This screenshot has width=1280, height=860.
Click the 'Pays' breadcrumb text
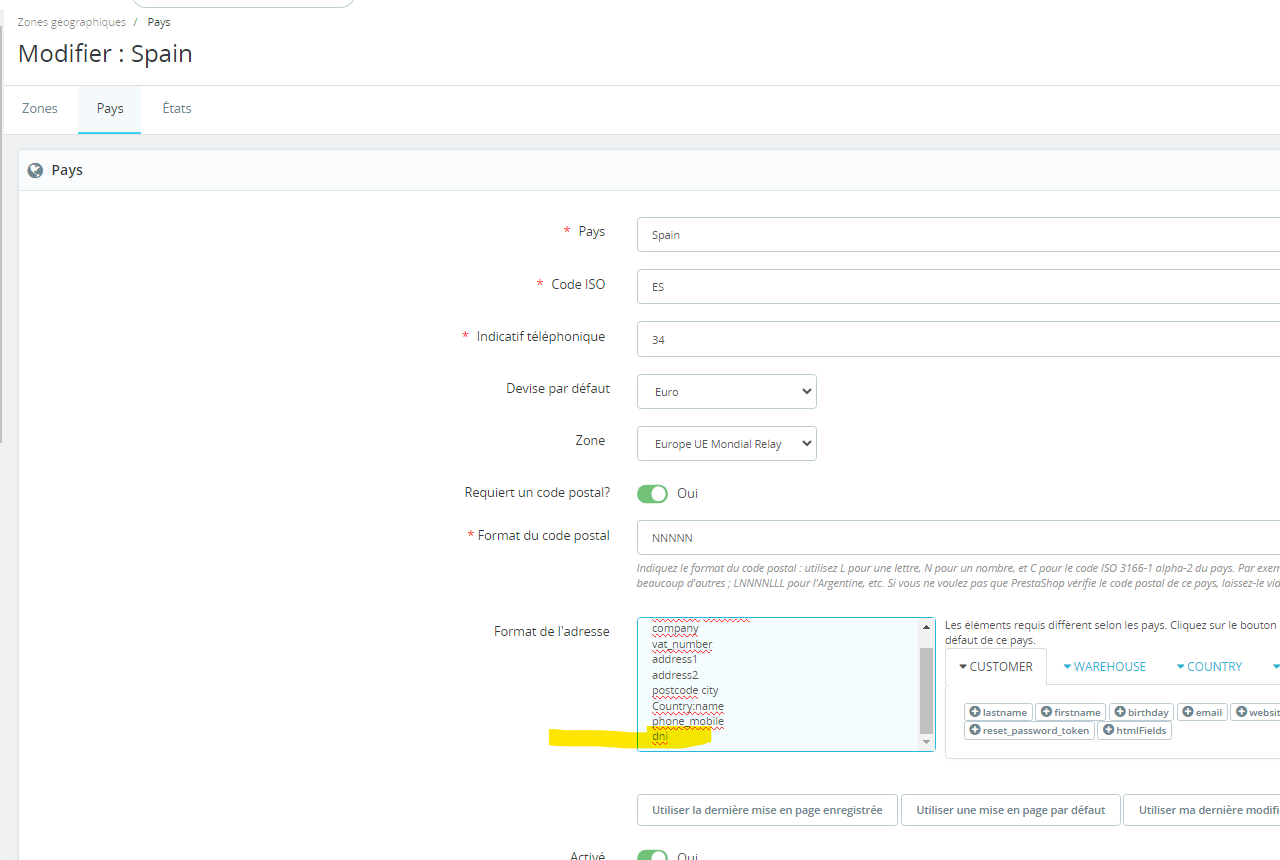click(159, 22)
